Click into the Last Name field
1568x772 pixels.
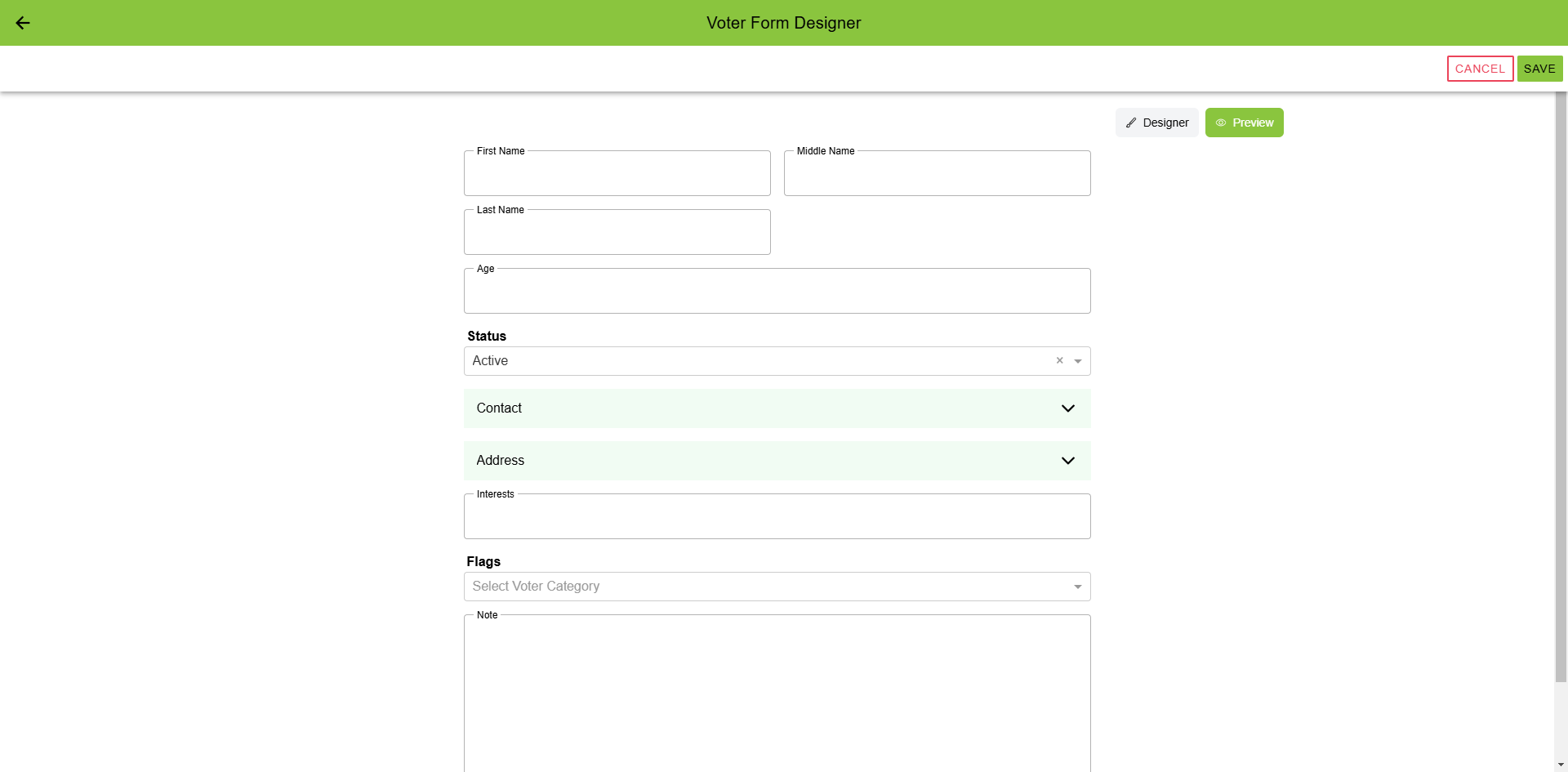click(617, 233)
